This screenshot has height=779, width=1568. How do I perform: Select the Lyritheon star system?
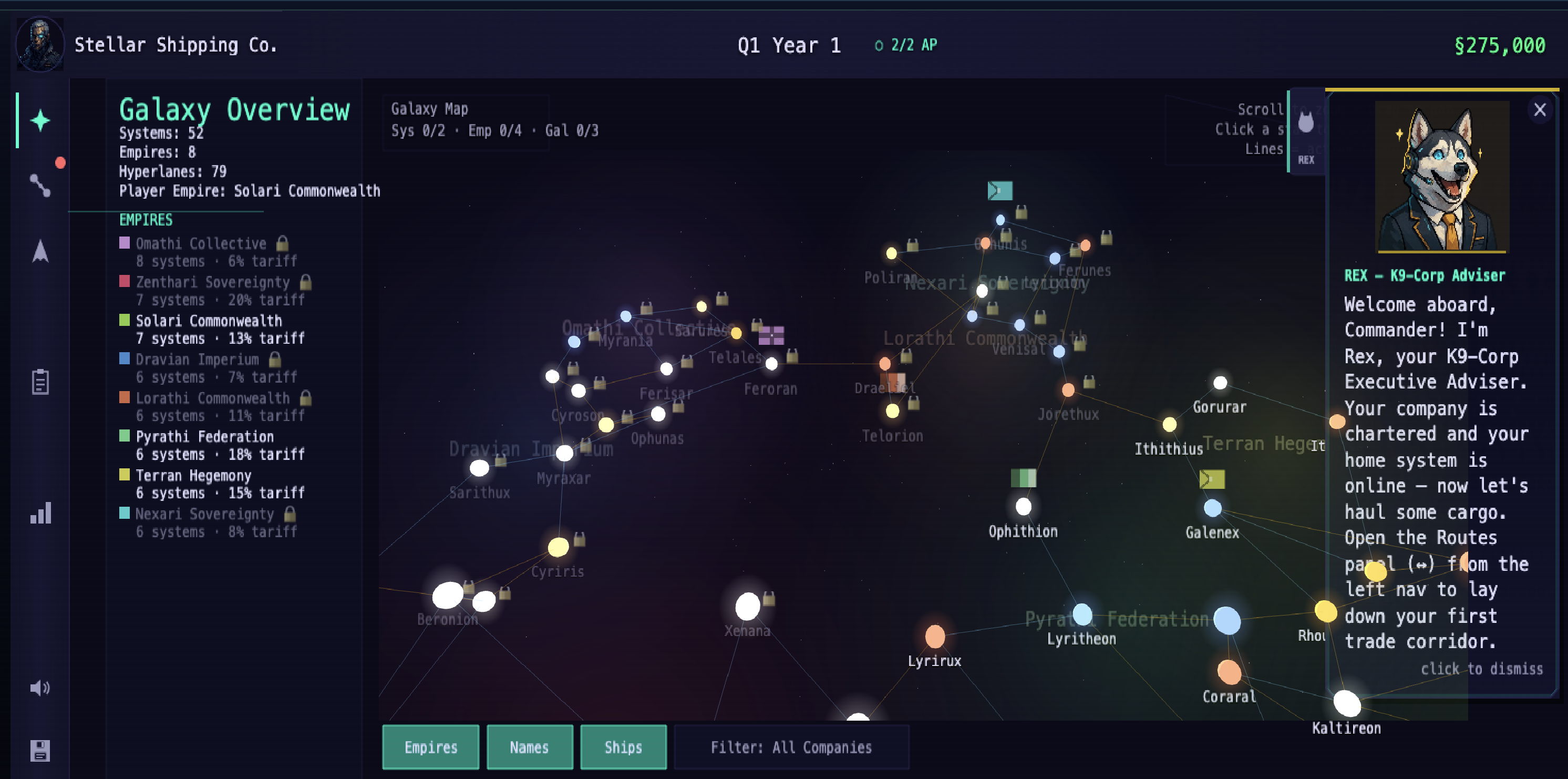1081,614
